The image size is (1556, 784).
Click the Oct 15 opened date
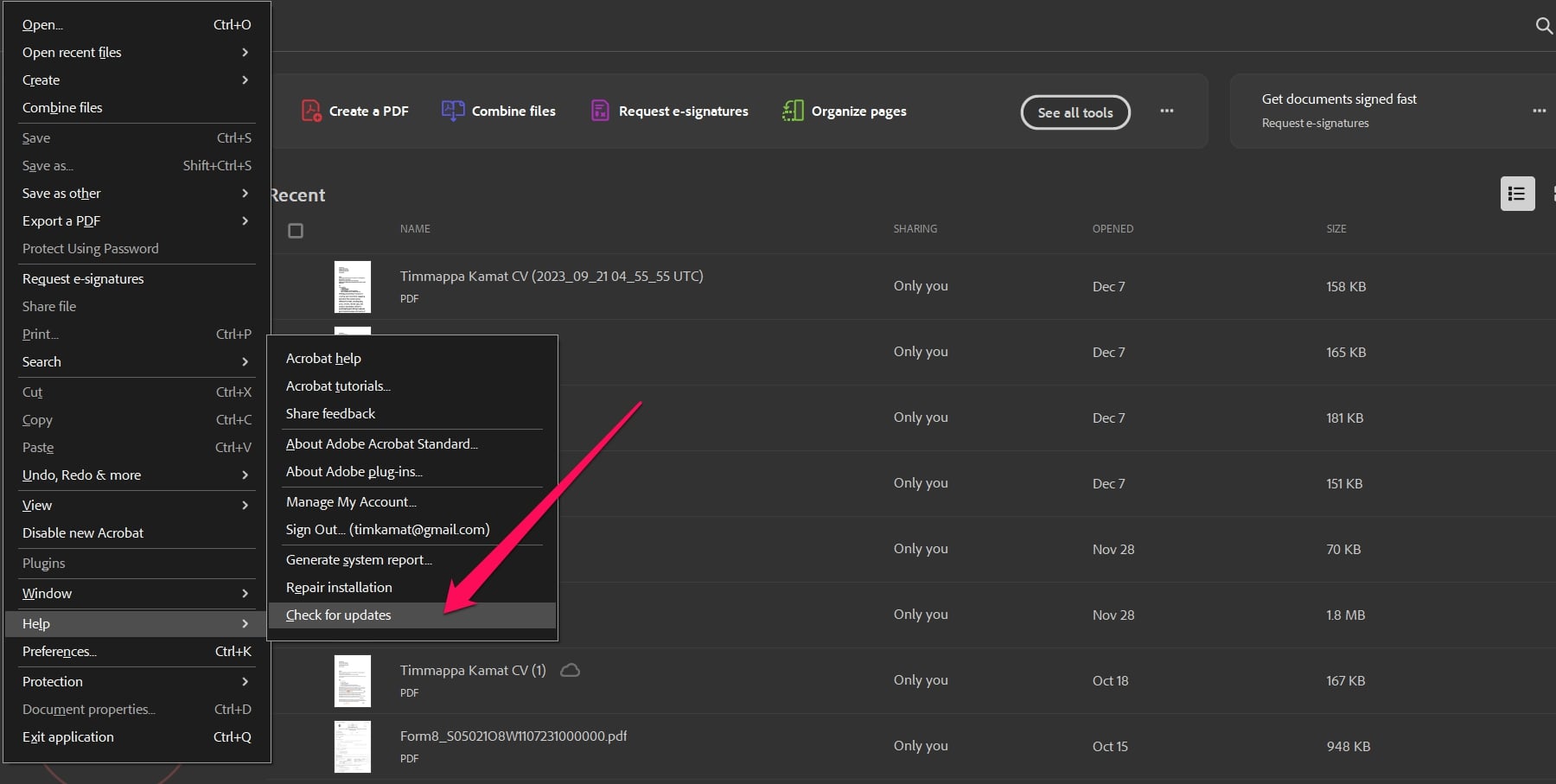(1110, 746)
